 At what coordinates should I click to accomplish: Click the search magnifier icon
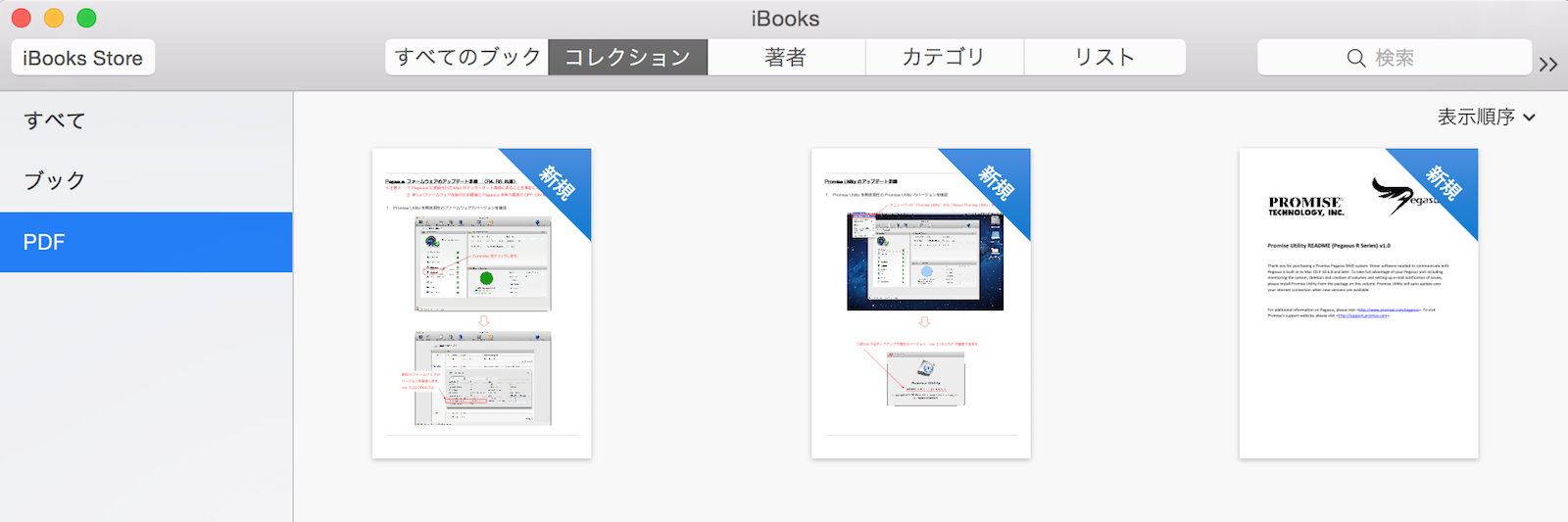(x=1356, y=59)
